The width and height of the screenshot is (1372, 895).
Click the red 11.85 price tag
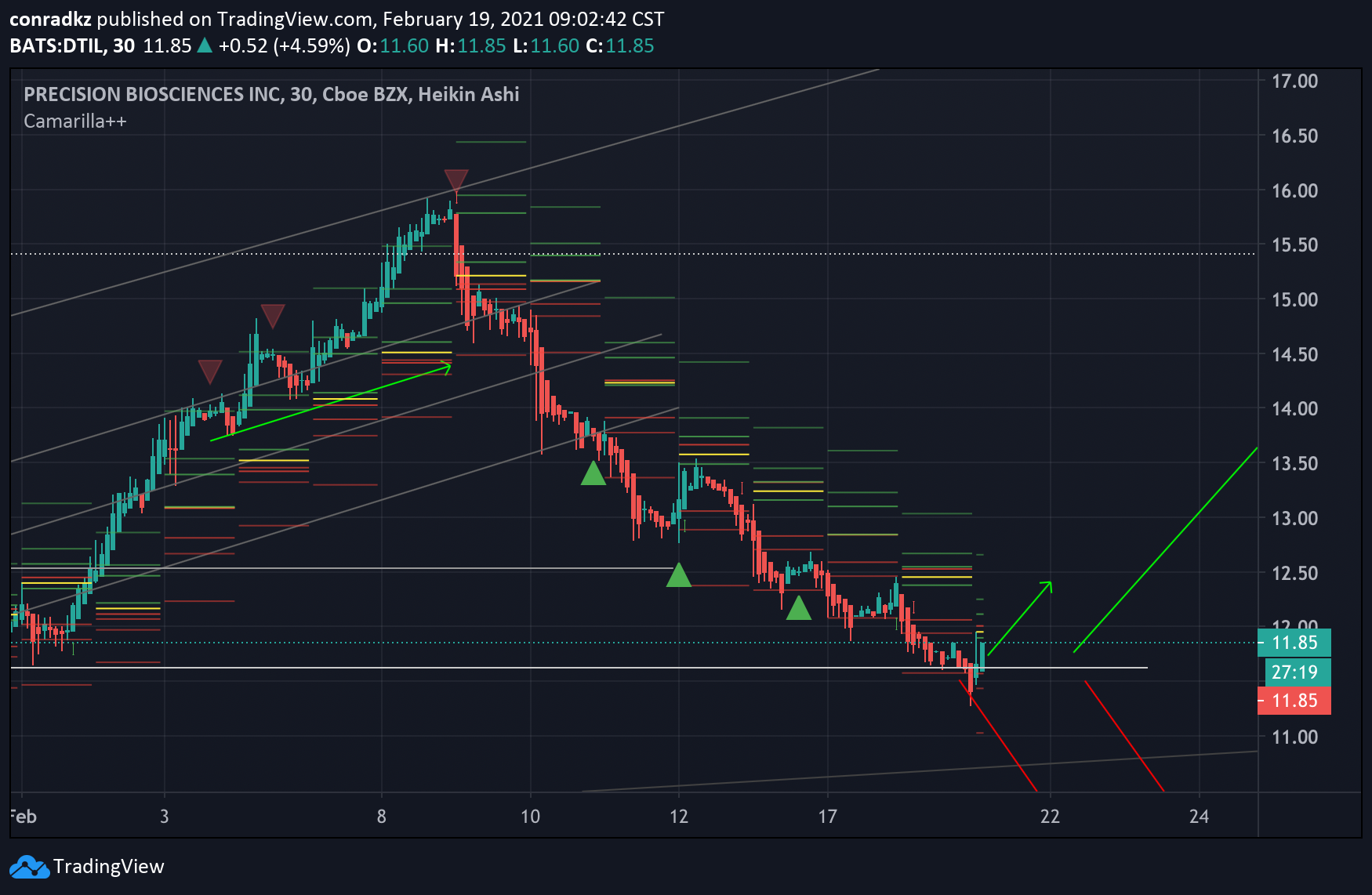coord(1294,701)
